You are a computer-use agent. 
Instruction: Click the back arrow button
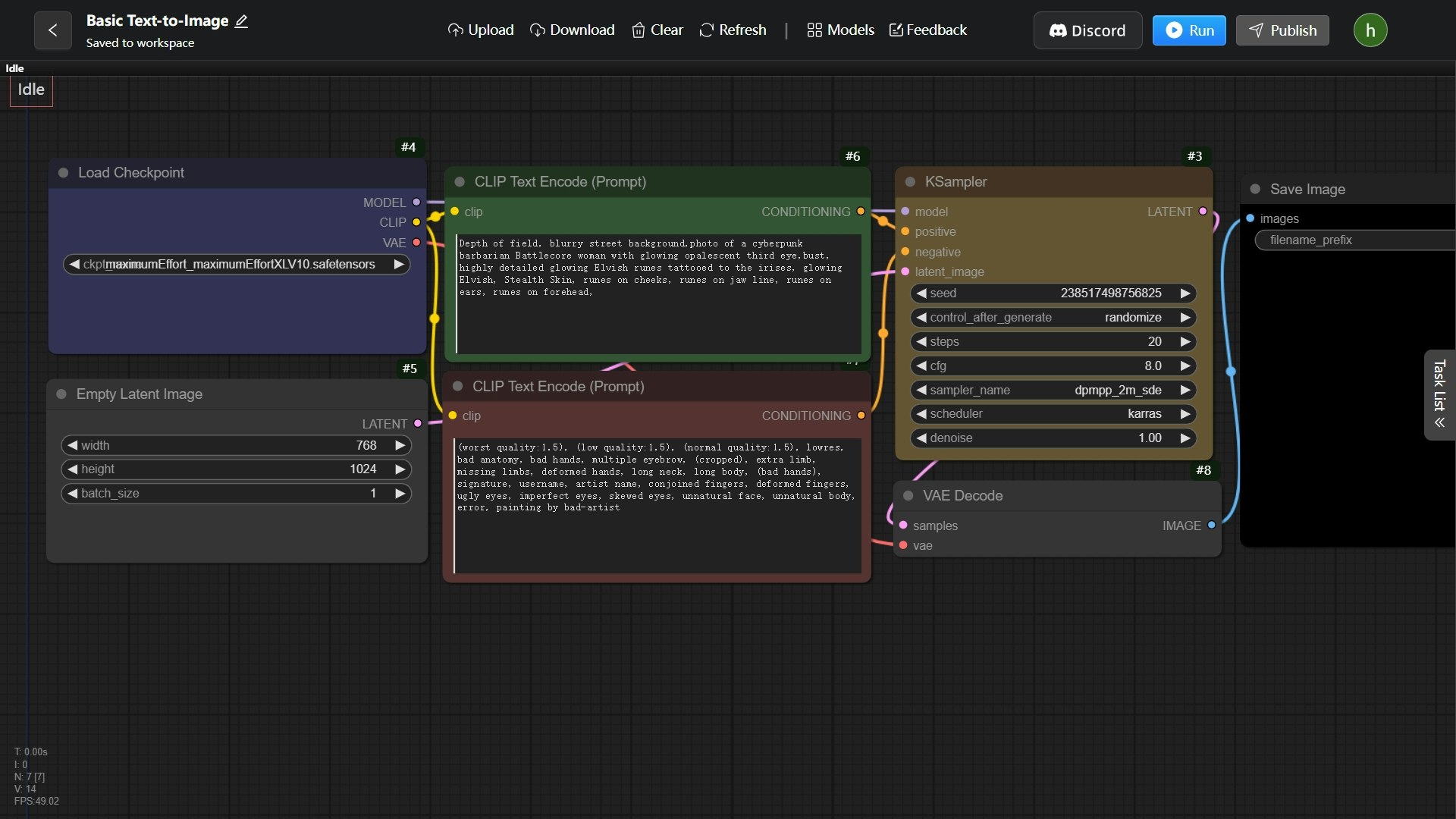[x=52, y=30]
